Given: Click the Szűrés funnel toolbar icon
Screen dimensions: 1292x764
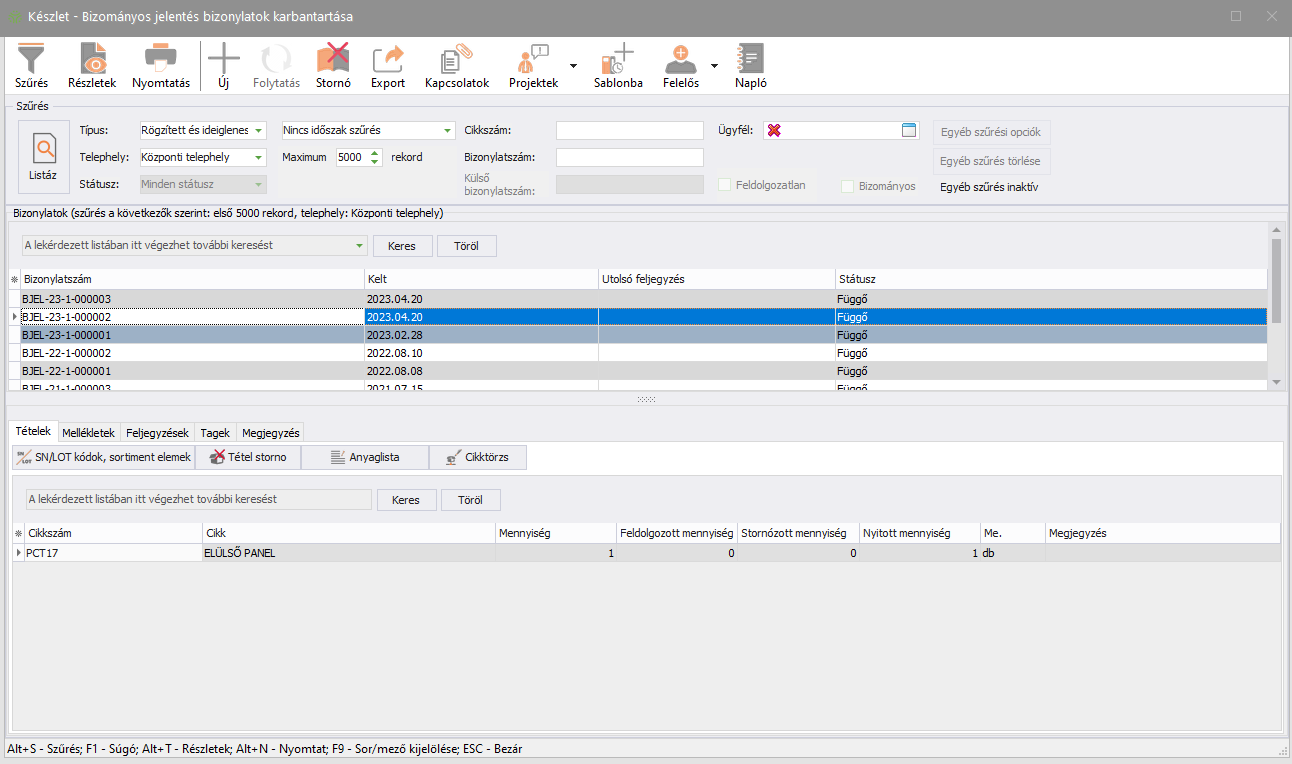Looking at the screenshot, I should pyautogui.click(x=32, y=66).
